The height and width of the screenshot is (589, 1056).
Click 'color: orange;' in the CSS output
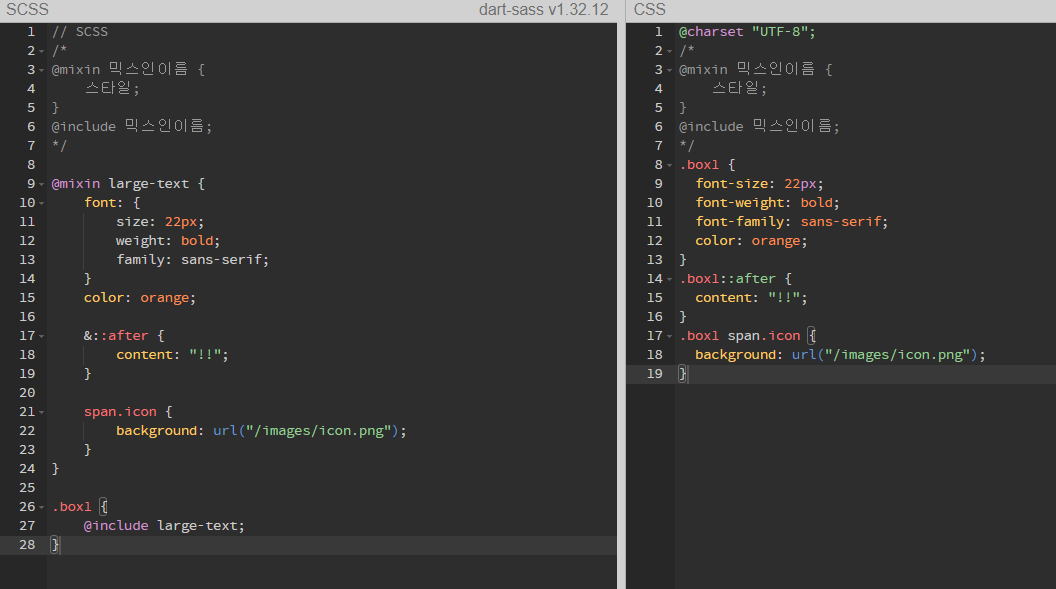tap(751, 241)
